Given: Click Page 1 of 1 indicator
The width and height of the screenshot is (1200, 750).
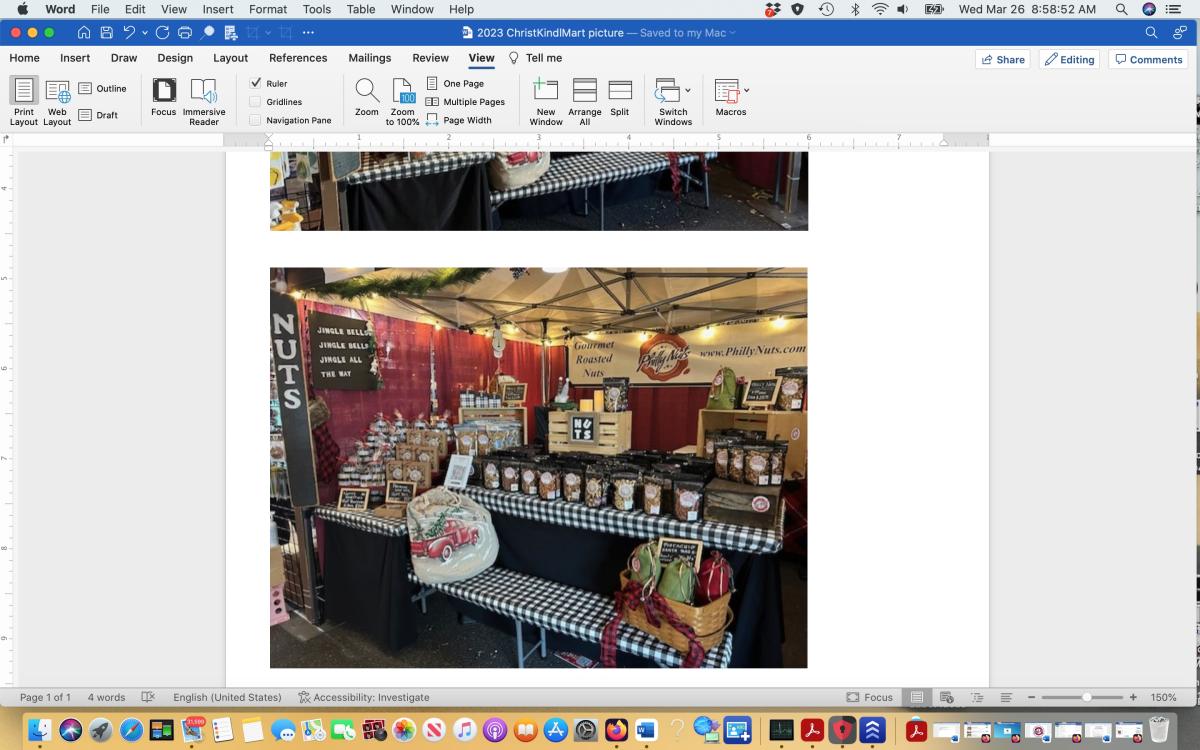Looking at the screenshot, I should (45, 697).
